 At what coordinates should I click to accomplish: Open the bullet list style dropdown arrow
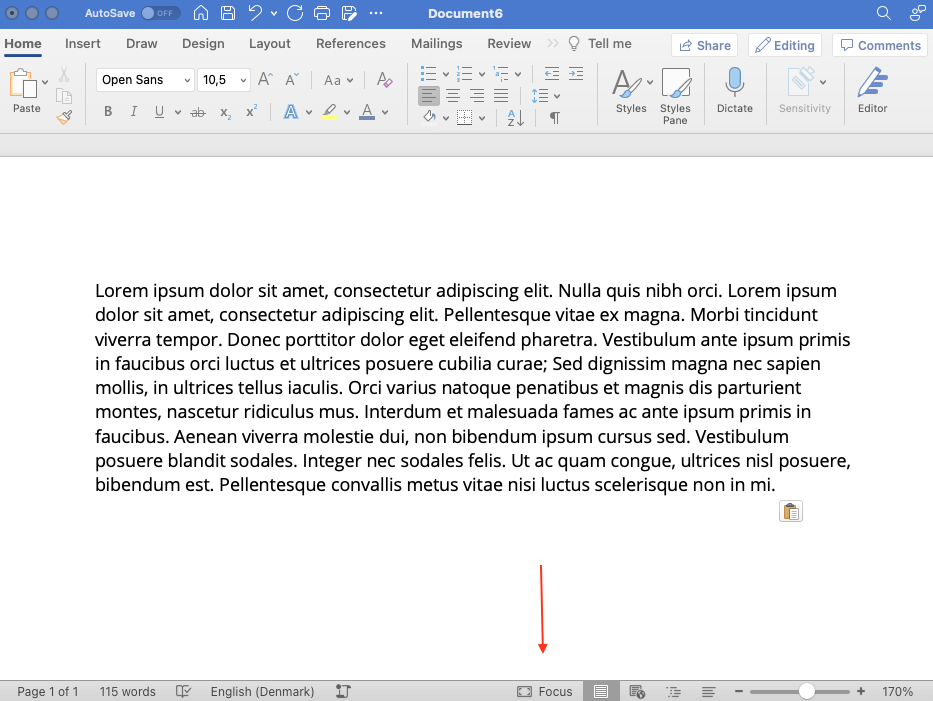pyautogui.click(x=446, y=74)
